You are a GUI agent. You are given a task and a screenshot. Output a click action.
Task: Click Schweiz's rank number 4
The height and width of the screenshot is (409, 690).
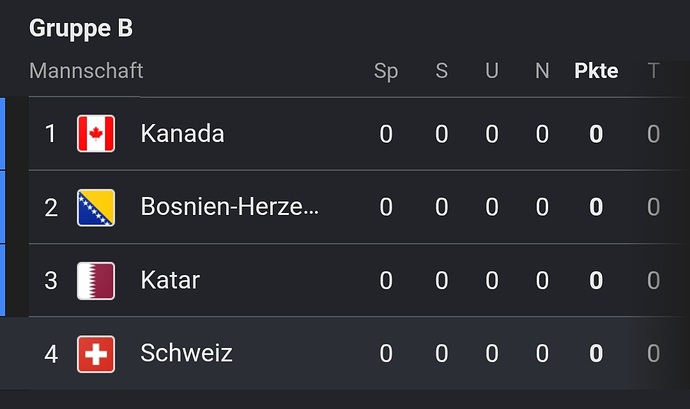(51, 354)
